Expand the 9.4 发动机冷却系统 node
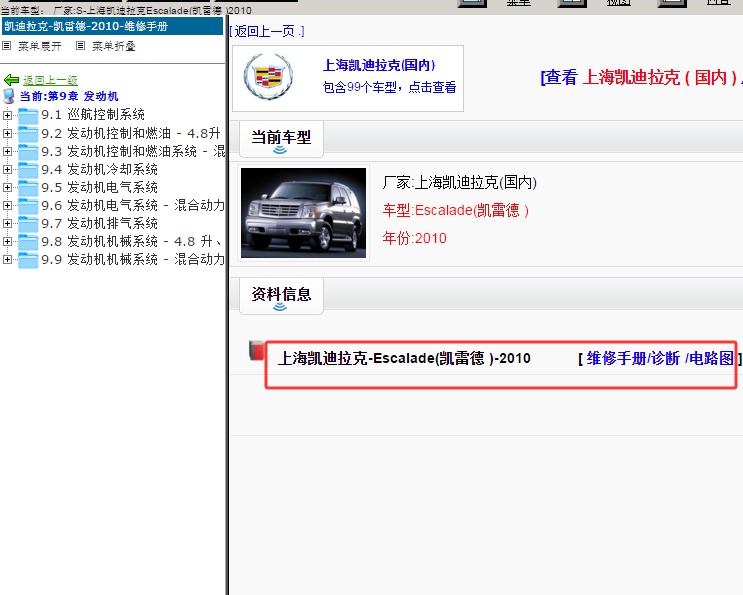The height and width of the screenshot is (595, 743). [x=7, y=169]
